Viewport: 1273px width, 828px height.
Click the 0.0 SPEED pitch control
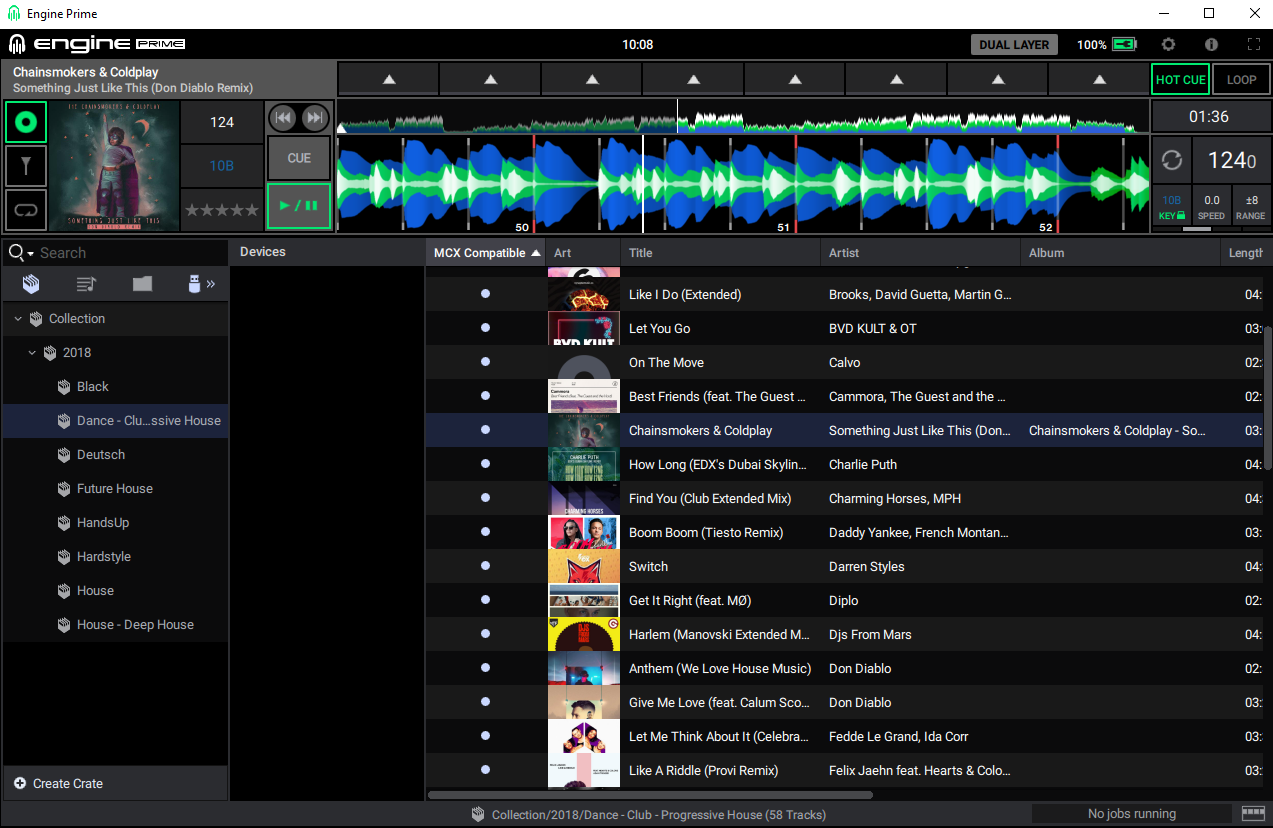point(1211,206)
